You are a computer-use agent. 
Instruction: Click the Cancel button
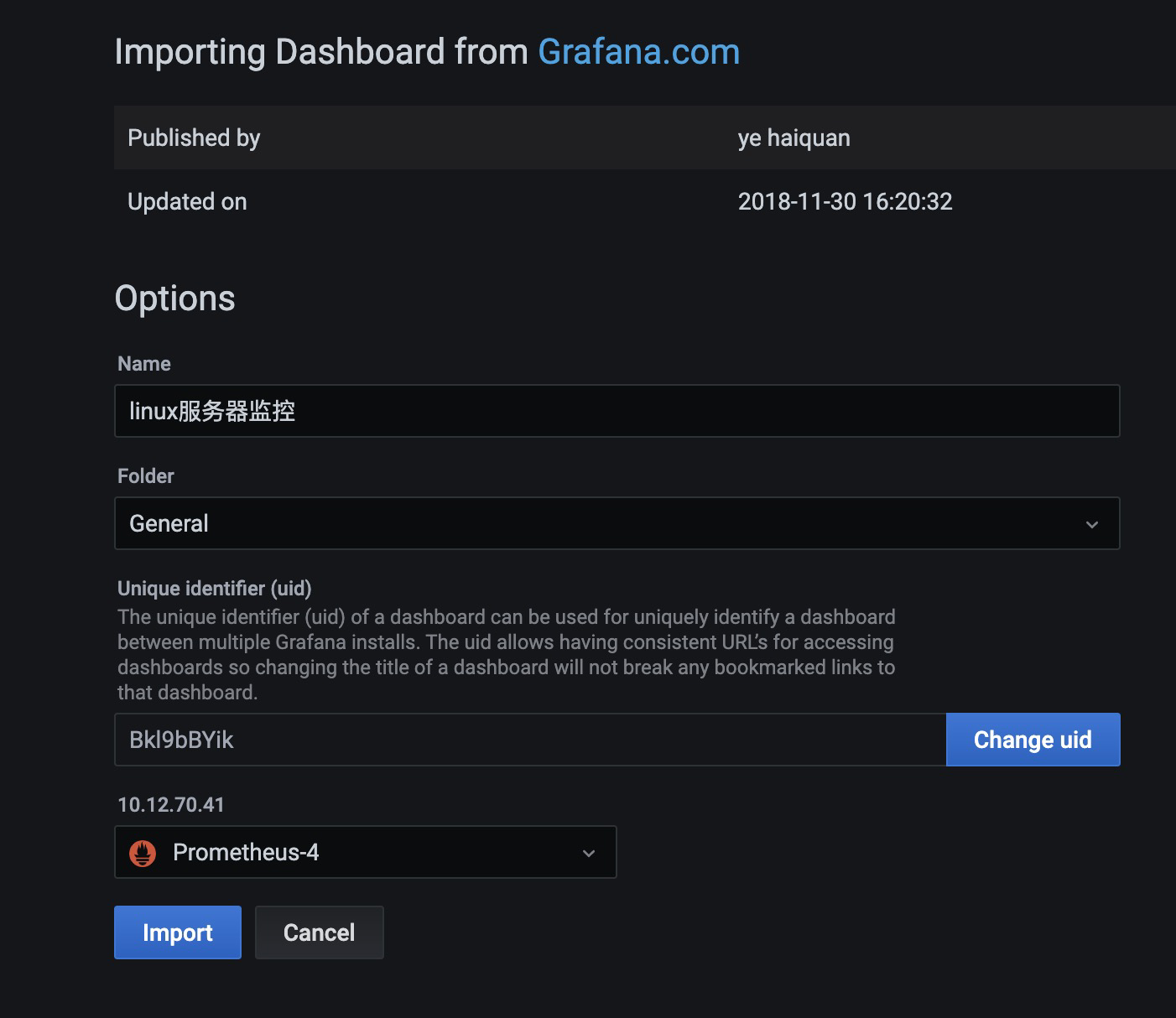[319, 932]
